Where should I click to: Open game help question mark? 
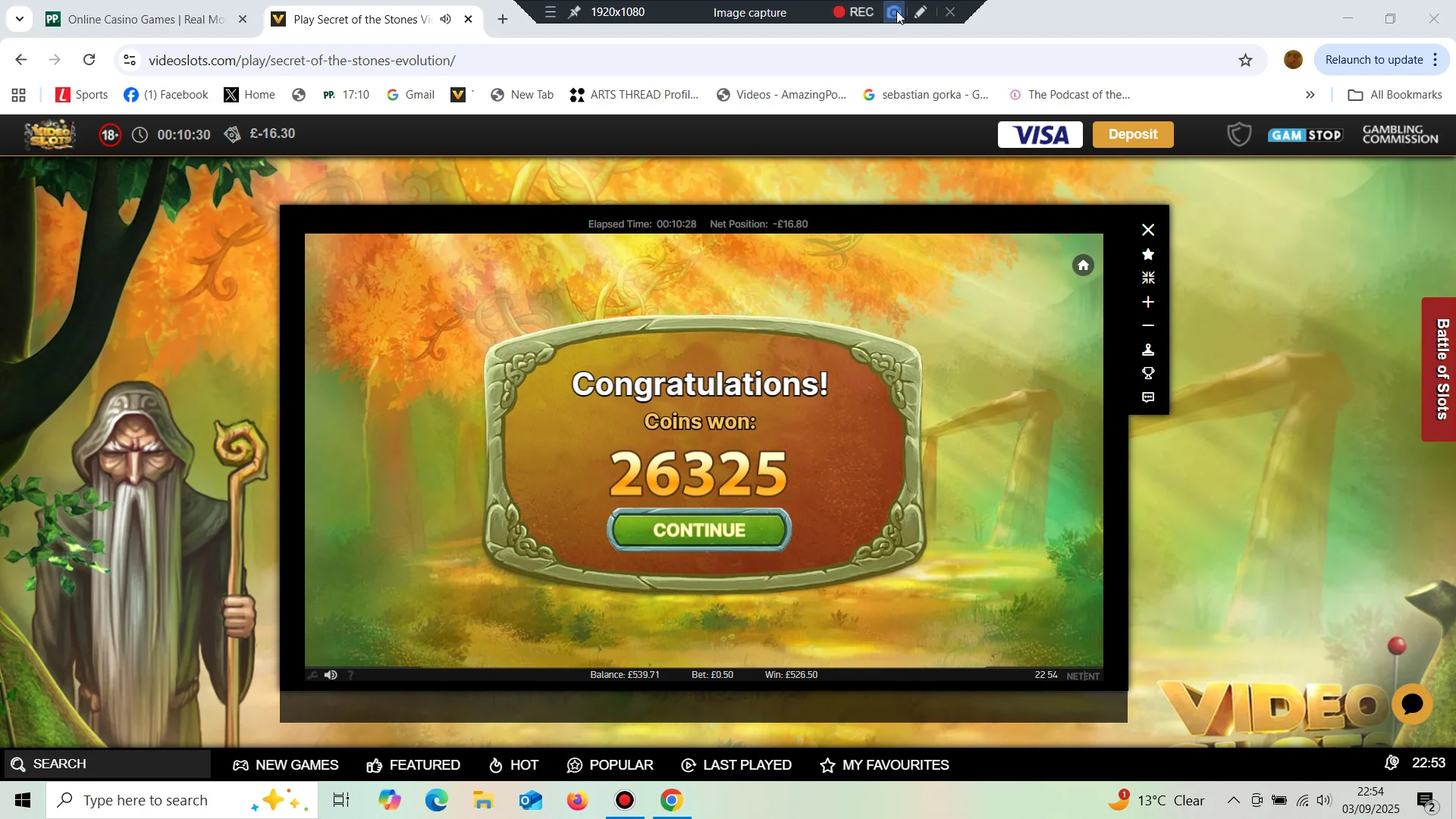tap(350, 675)
